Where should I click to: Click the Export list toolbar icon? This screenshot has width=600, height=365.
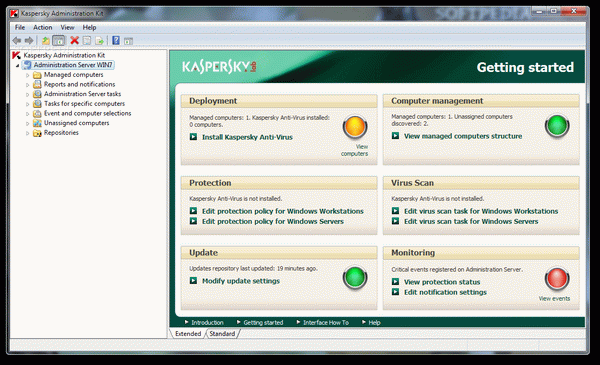click(x=99, y=41)
